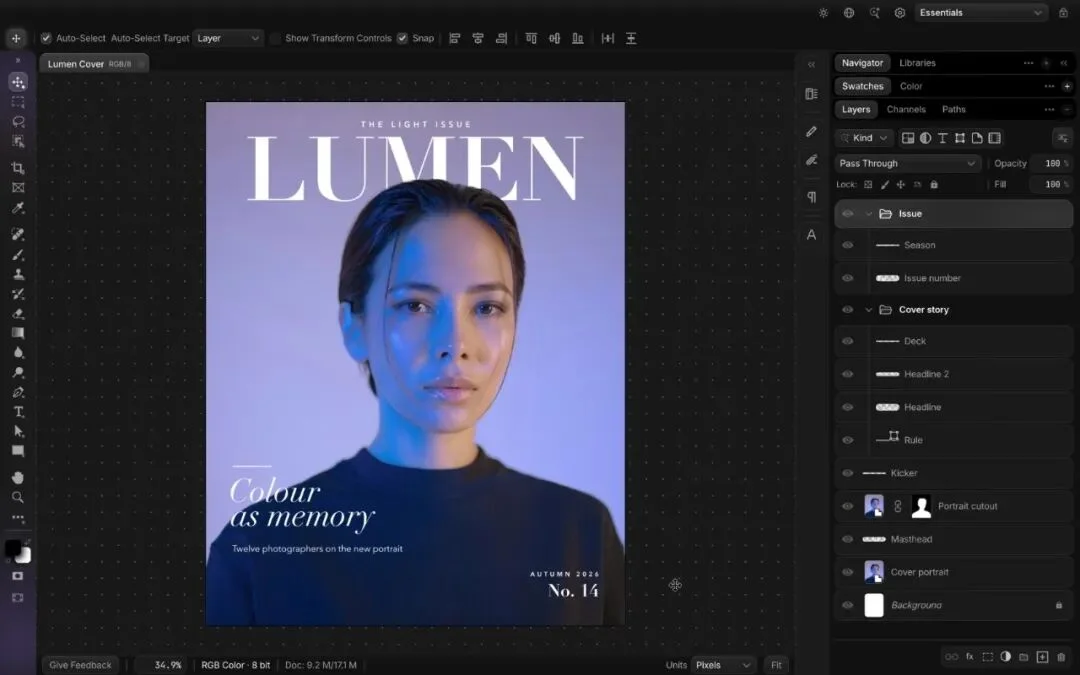Select the Blur tool
The height and width of the screenshot is (675, 1080).
coord(18,353)
